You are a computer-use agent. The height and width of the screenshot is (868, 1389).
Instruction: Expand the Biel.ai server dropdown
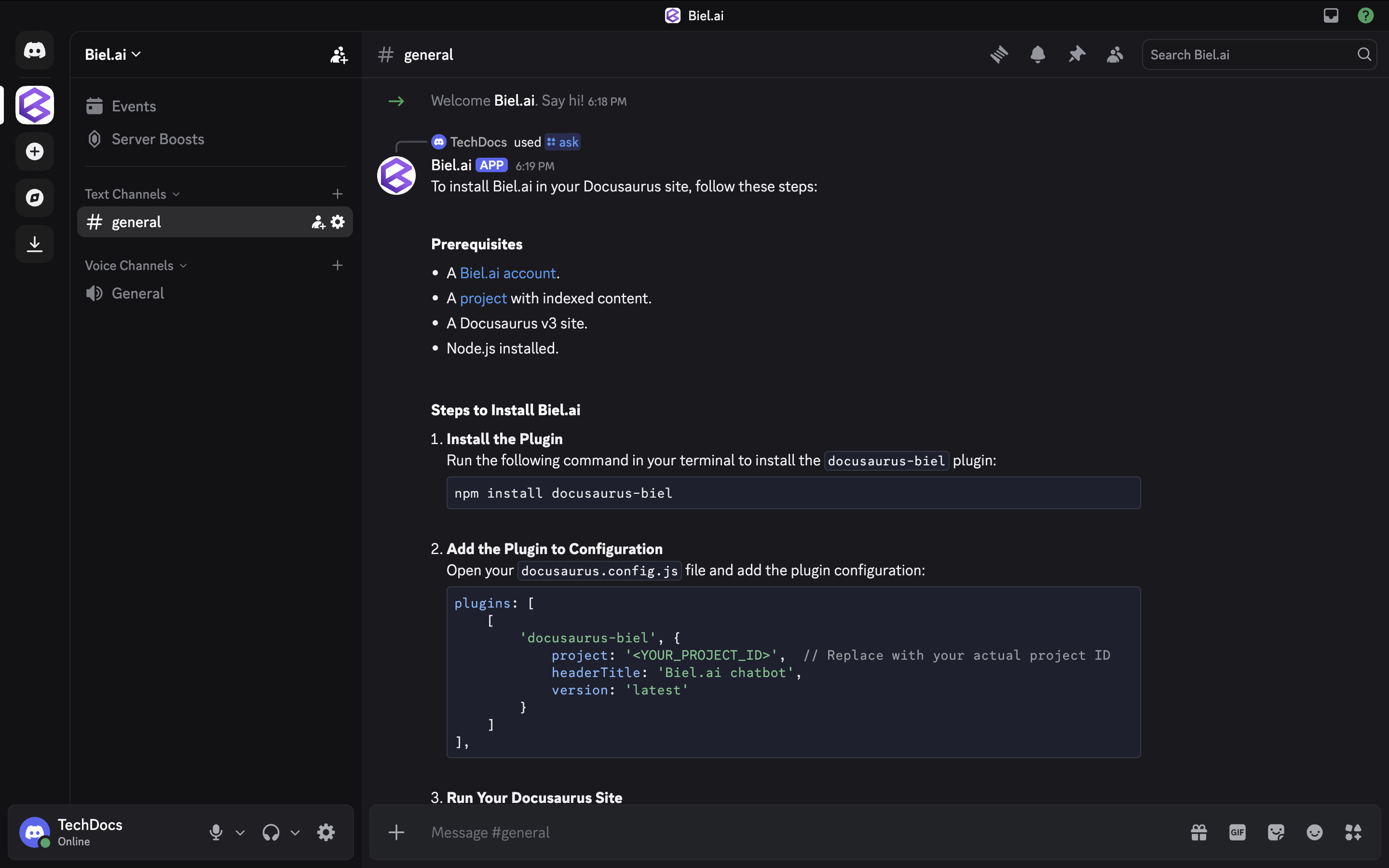tap(136, 54)
